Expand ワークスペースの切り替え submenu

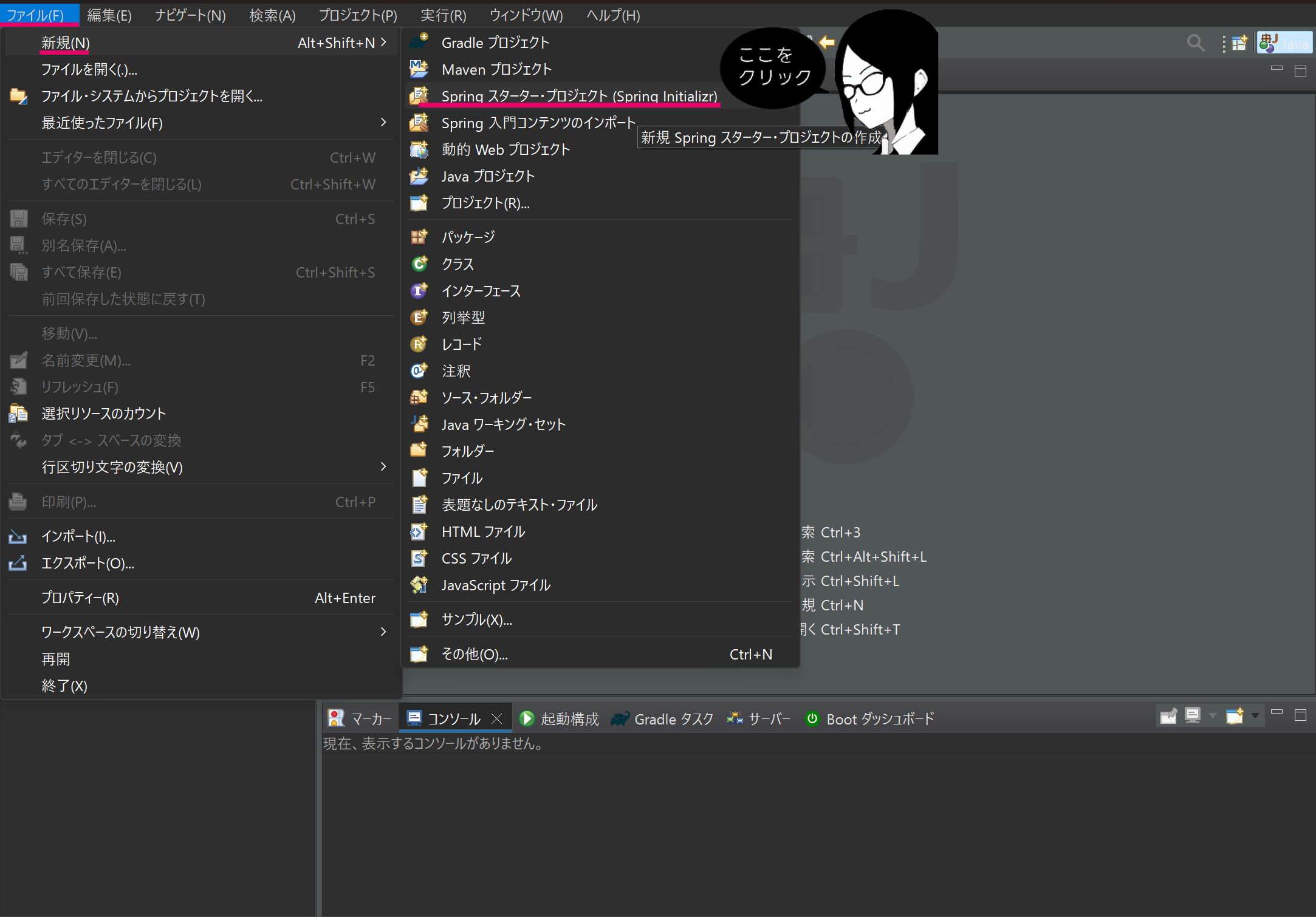click(383, 632)
